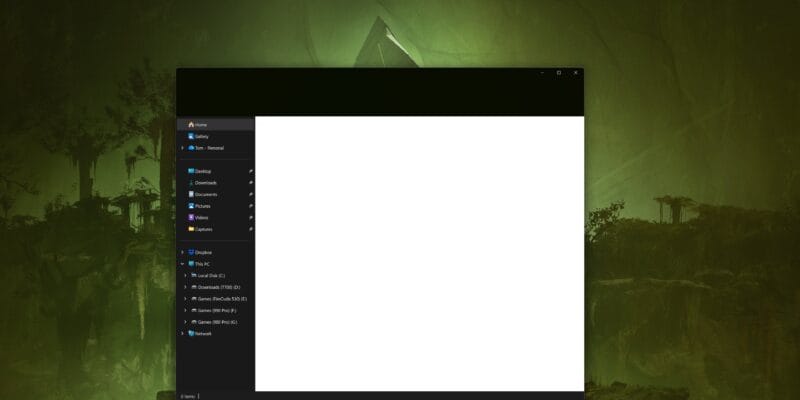Expand the Games (F:) drive chevron
Image resolution: width=800 pixels, height=400 pixels.
pyautogui.click(x=185, y=310)
